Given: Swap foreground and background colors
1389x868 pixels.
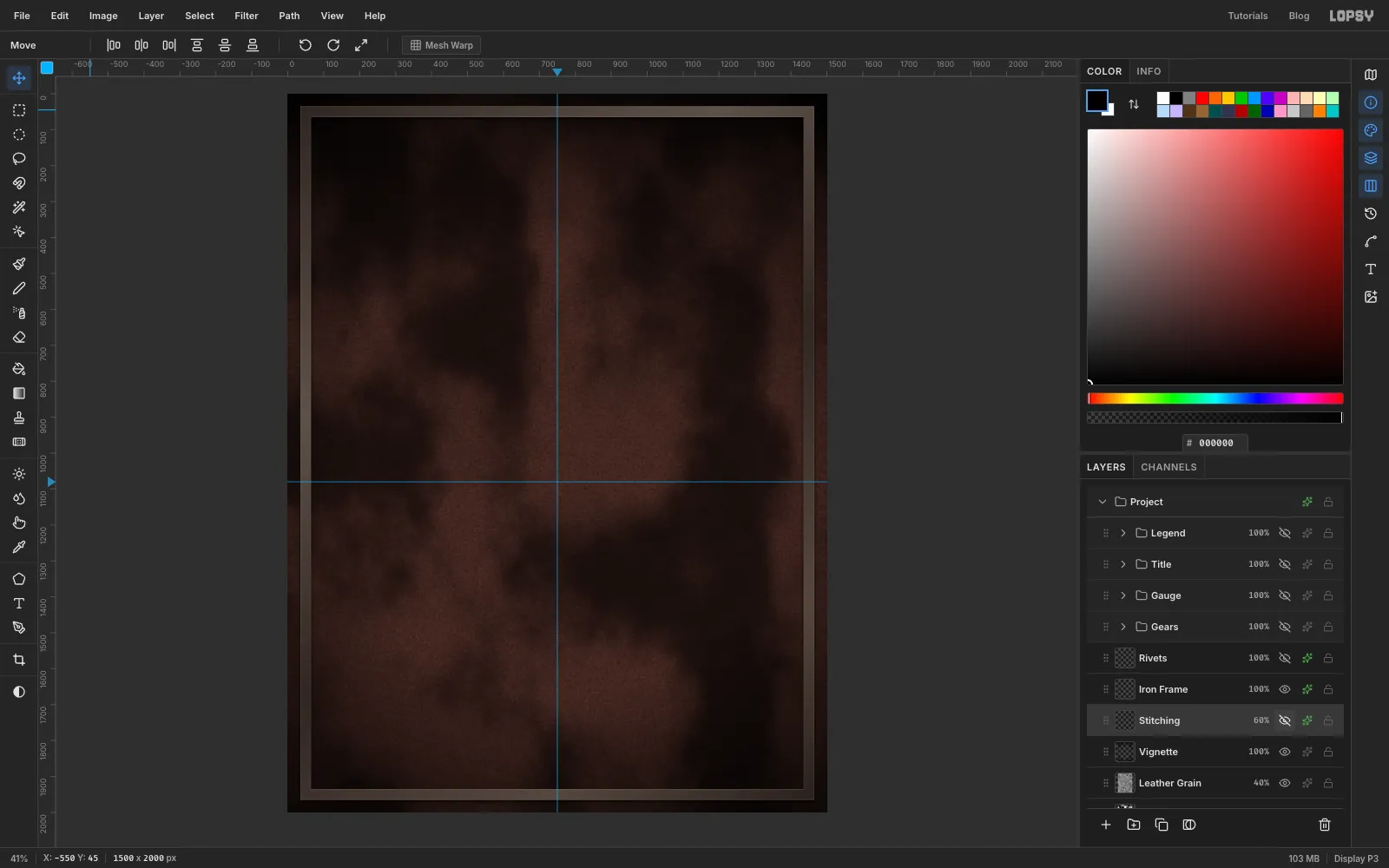Looking at the screenshot, I should (1134, 104).
